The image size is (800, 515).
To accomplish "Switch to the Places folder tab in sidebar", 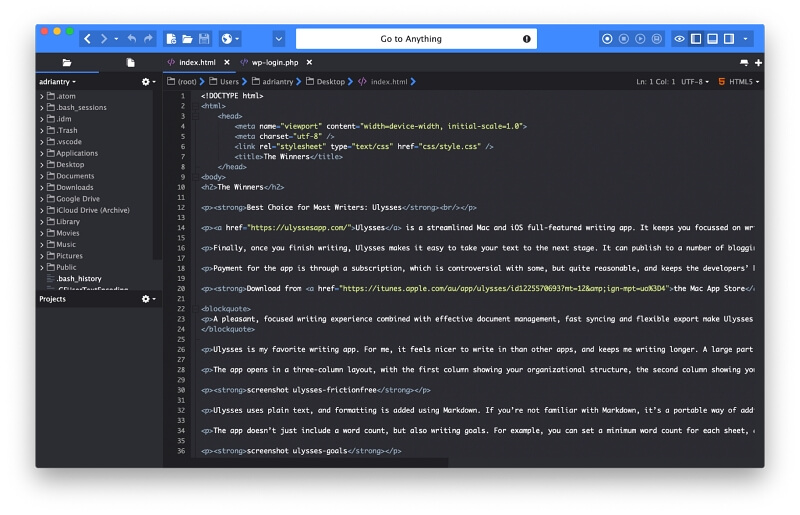I will pyautogui.click(x=67, y=62).
